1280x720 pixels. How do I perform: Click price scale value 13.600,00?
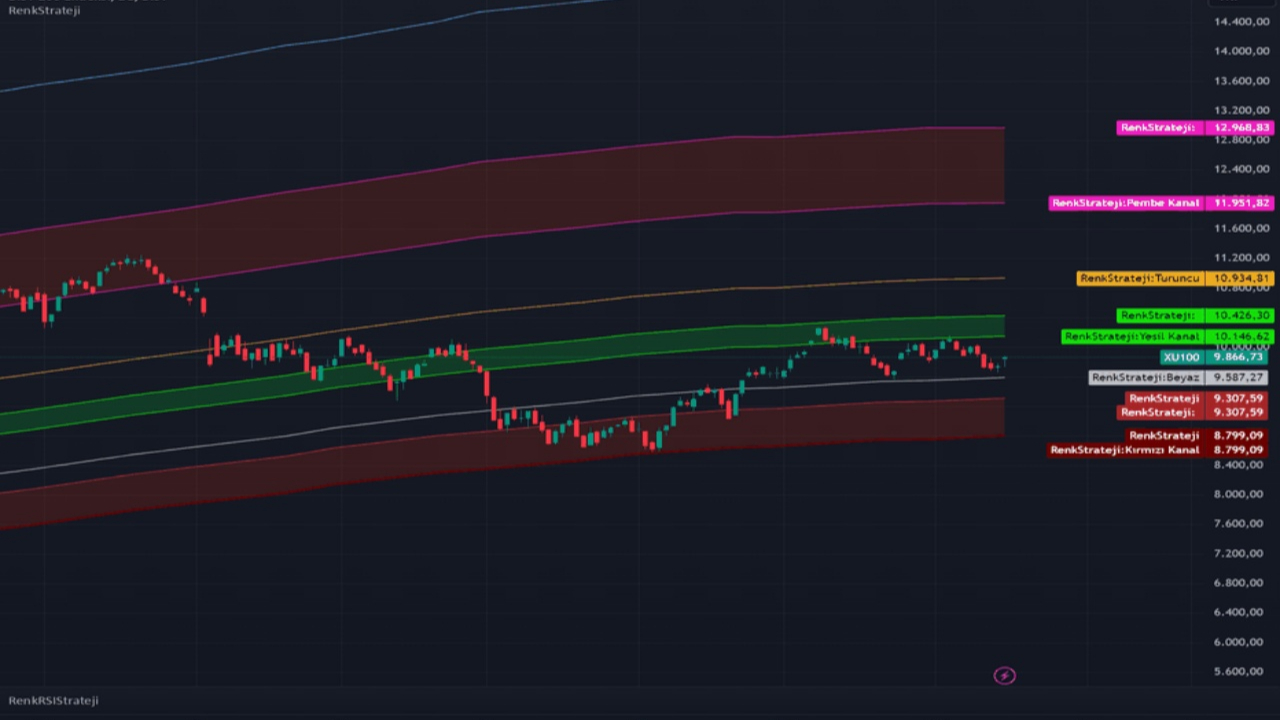1240,81
